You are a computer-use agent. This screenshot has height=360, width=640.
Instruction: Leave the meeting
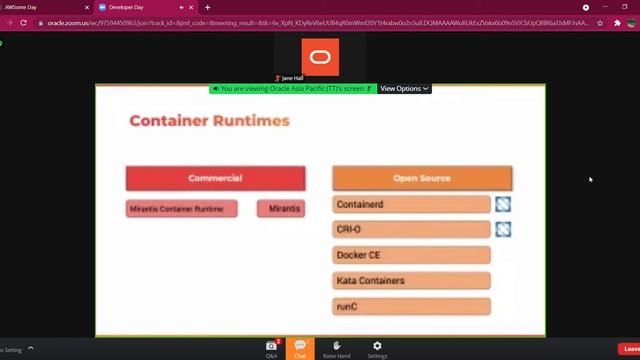point(630,349)
